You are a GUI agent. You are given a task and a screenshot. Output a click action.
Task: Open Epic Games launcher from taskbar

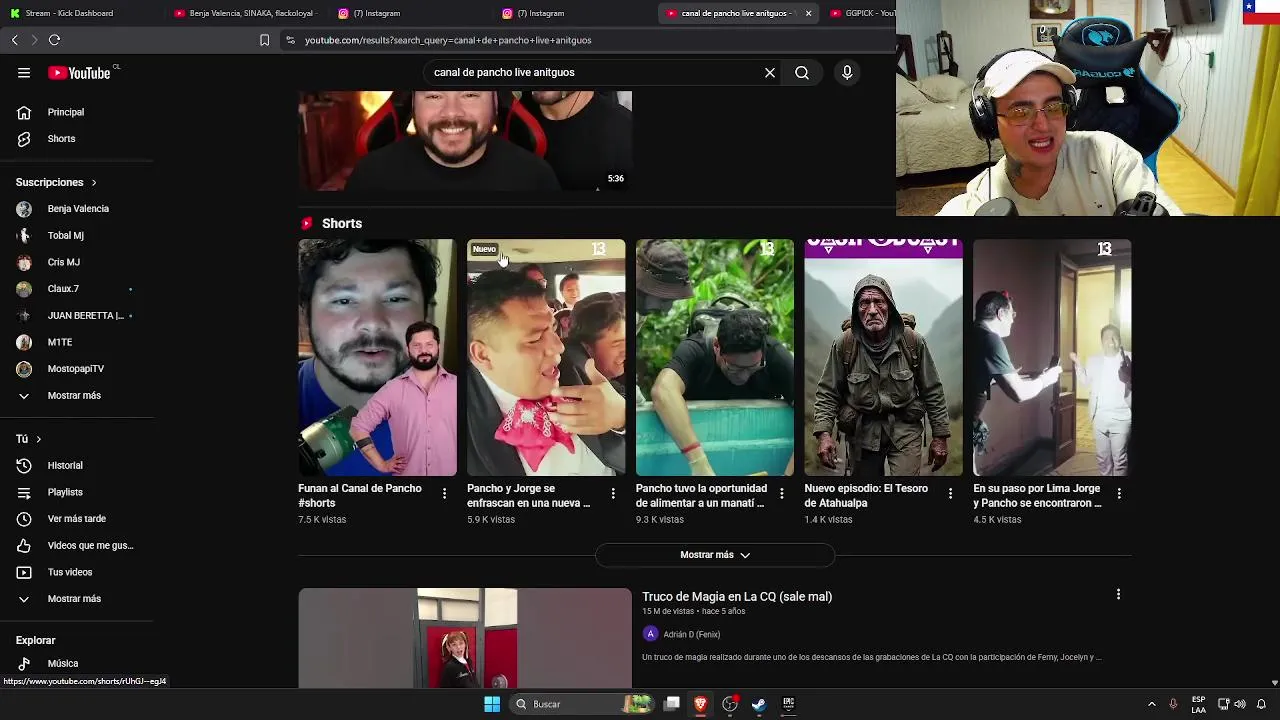[x=789, y=704]
